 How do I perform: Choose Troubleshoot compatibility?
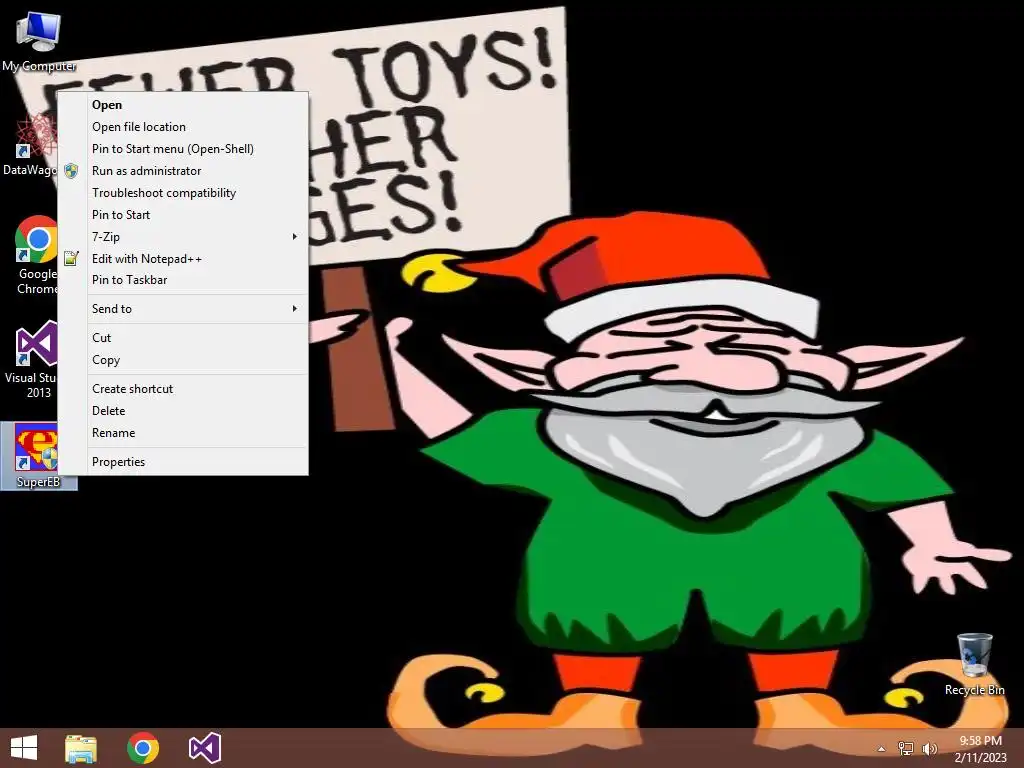(183, 193)
